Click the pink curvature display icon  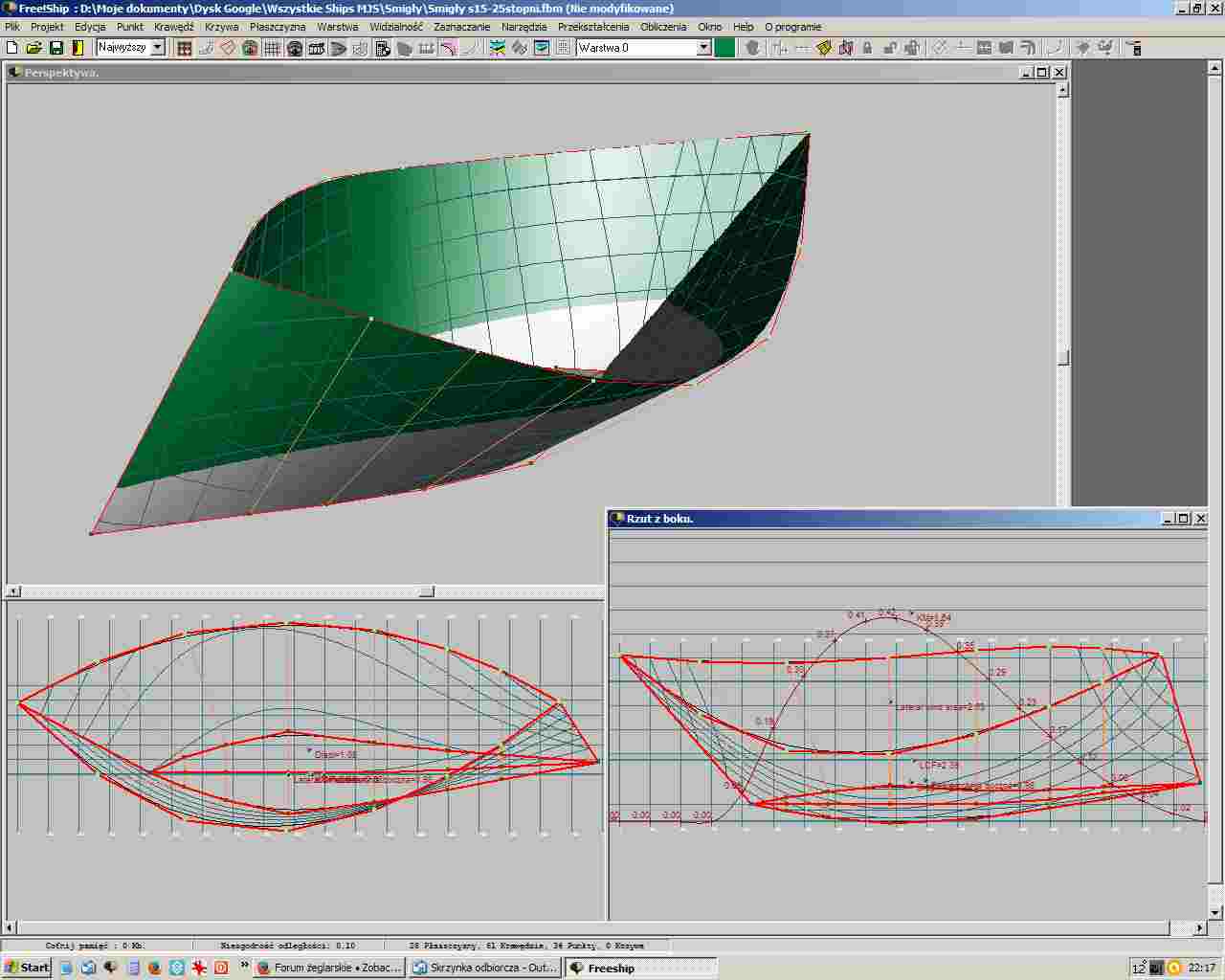click(448, 48)
